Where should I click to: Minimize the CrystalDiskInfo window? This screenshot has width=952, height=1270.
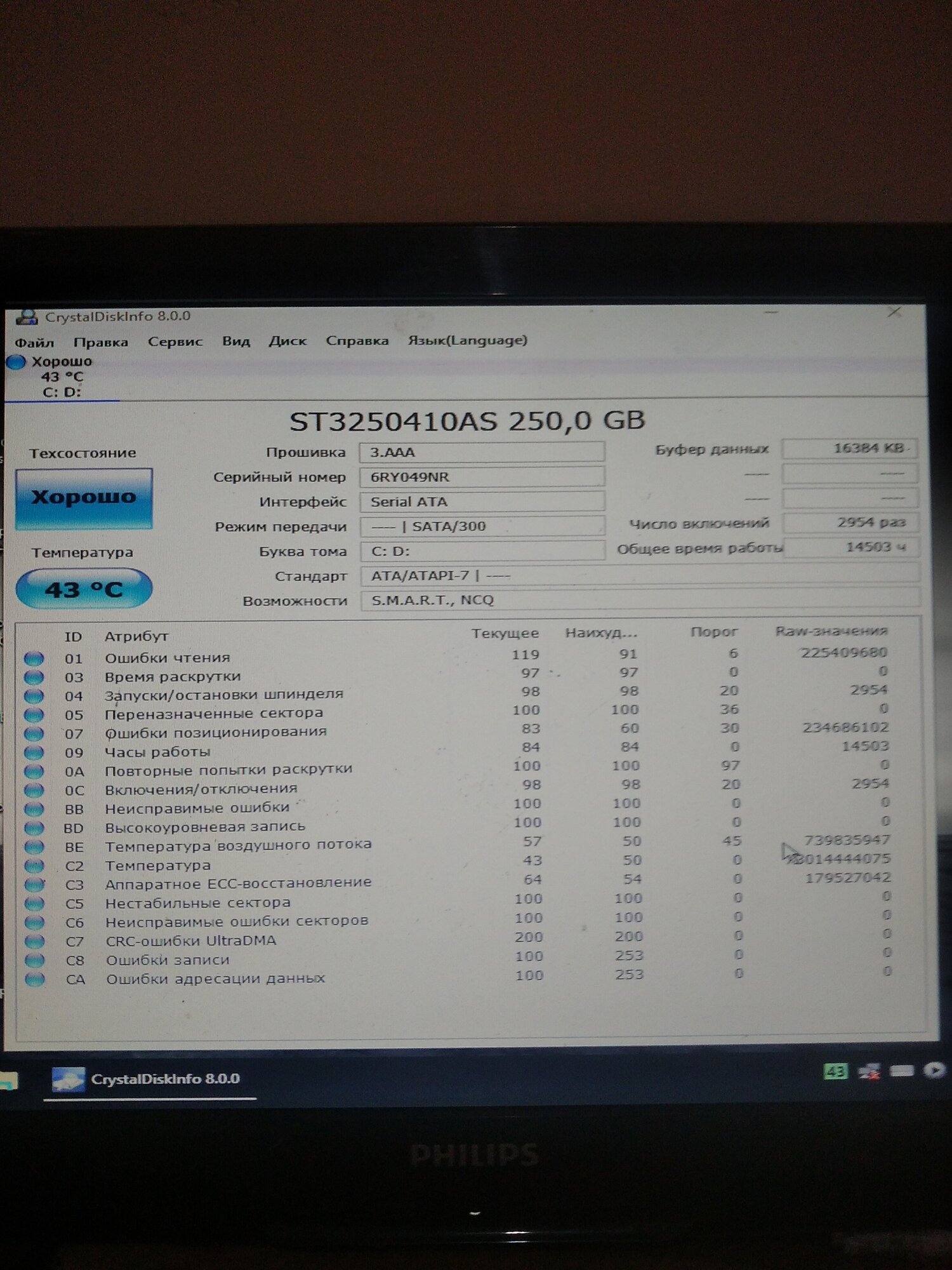pyautogui.click(x=771, y=312)
